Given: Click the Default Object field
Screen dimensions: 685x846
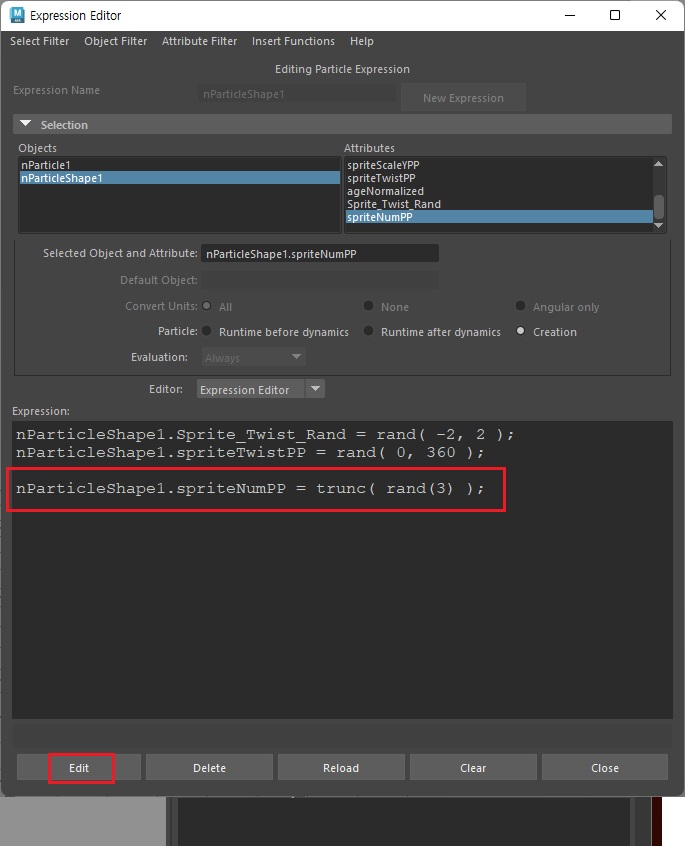Looking at the screenshot, I should point(320,280).
